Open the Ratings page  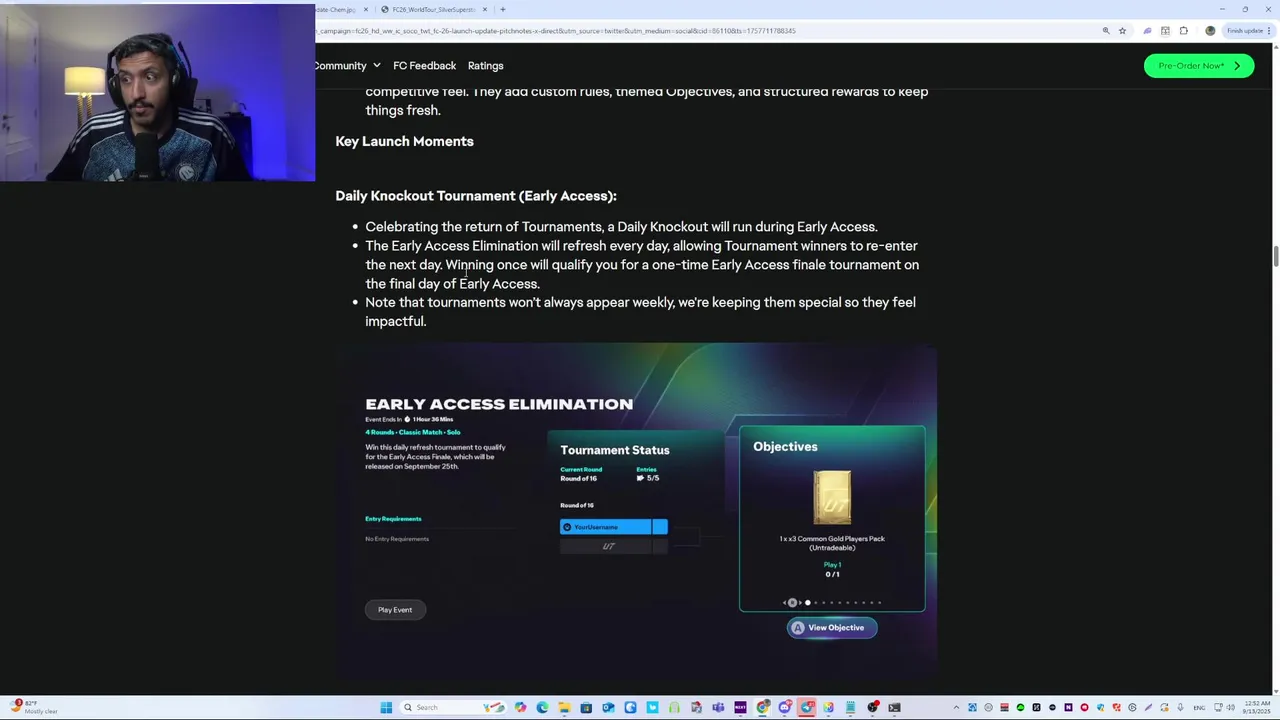pyautogui.click(x=485, y=66)
